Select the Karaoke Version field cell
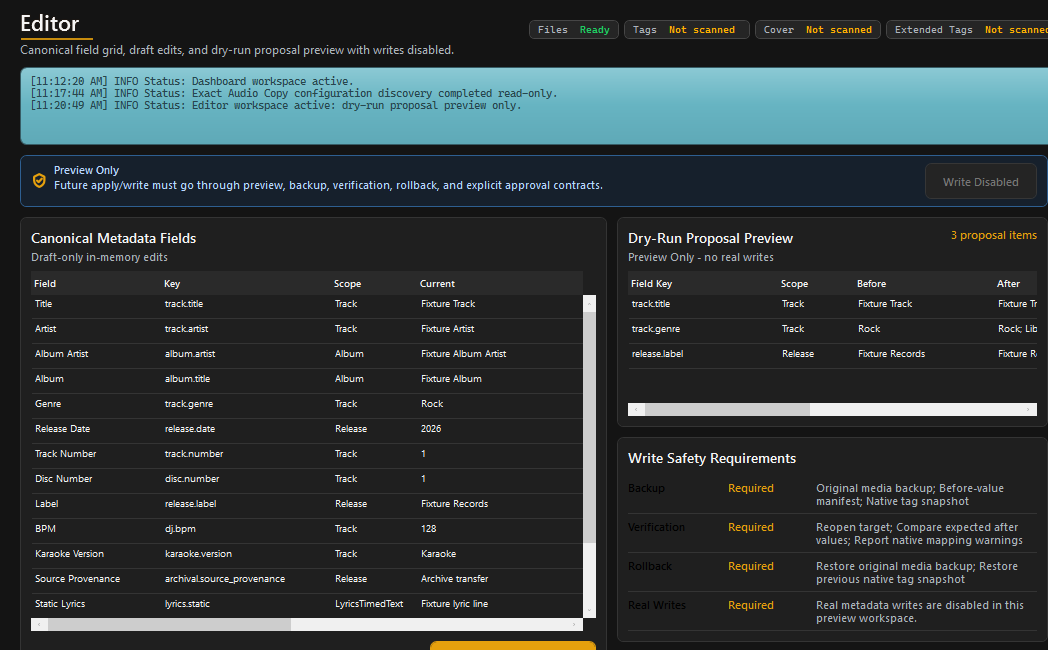Image resolution: width=1048 pixels, height=650 pixels. pyautogui.click(x=70, y=554)
